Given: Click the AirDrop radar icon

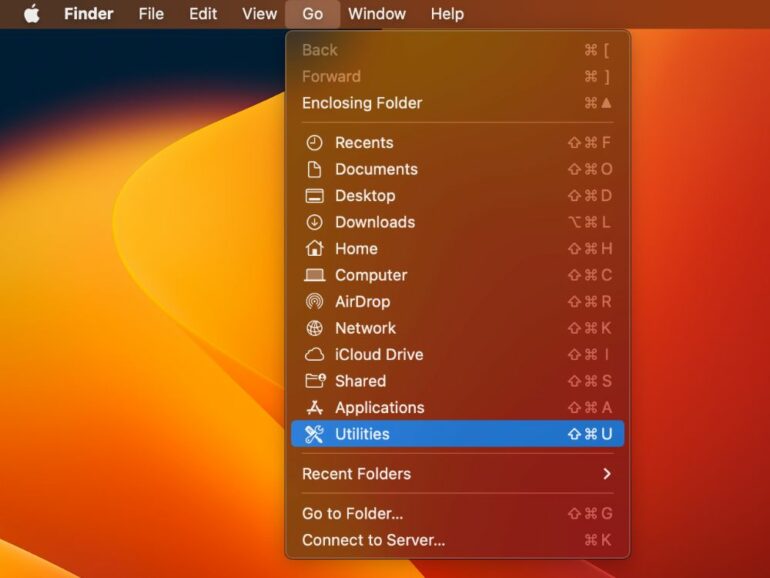Looking at the screenshot, I should click(x=314, y=302).
